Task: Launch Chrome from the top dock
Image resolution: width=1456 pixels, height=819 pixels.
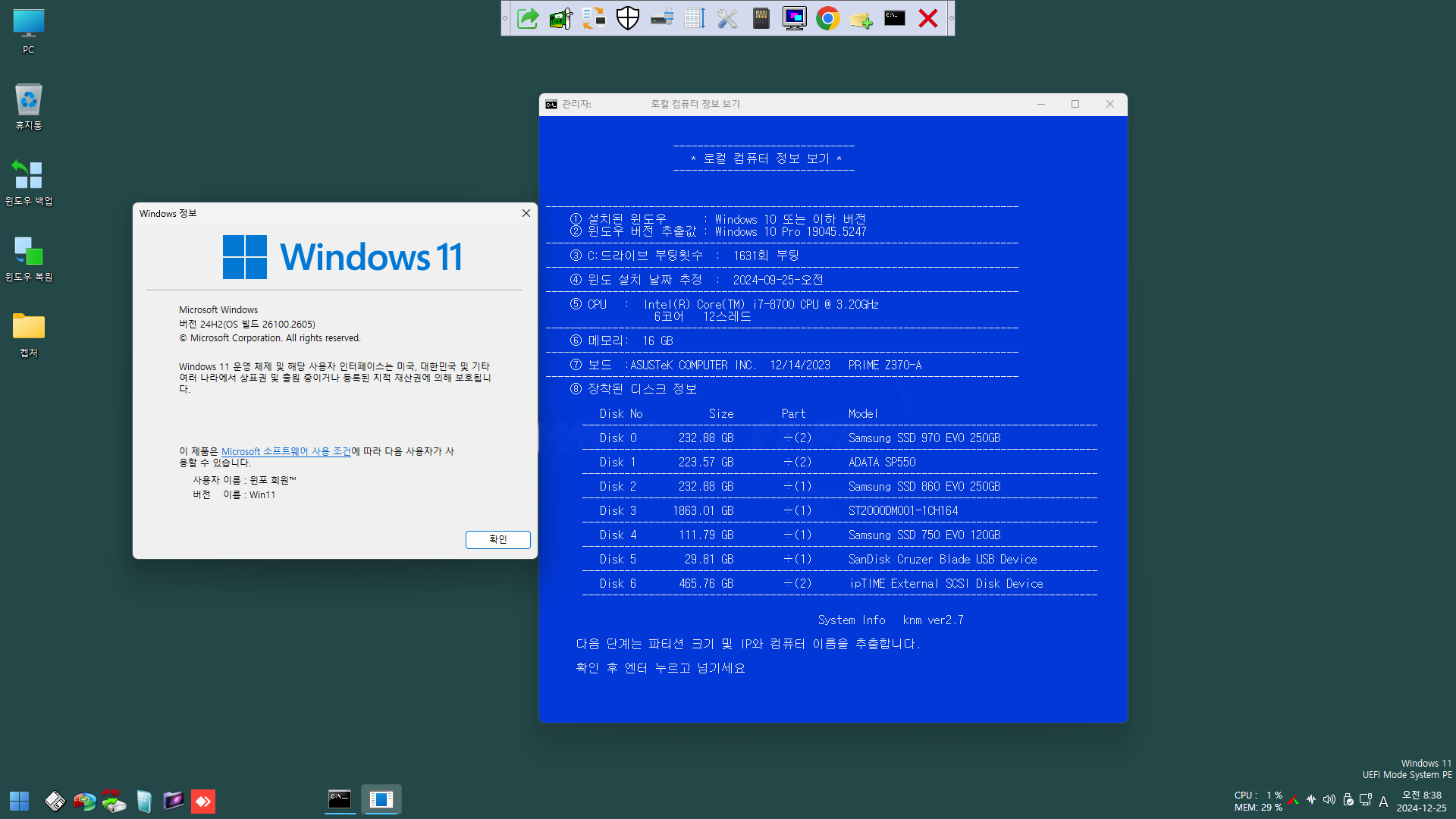Action: pyautogui.click(x=828, y=18)
